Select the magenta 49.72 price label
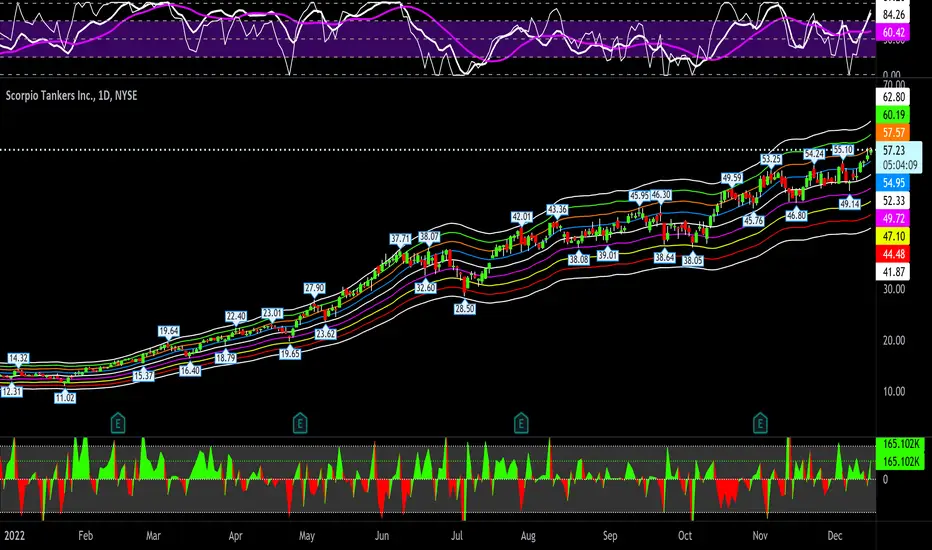 pyautogui.click(x=893, y=218)
